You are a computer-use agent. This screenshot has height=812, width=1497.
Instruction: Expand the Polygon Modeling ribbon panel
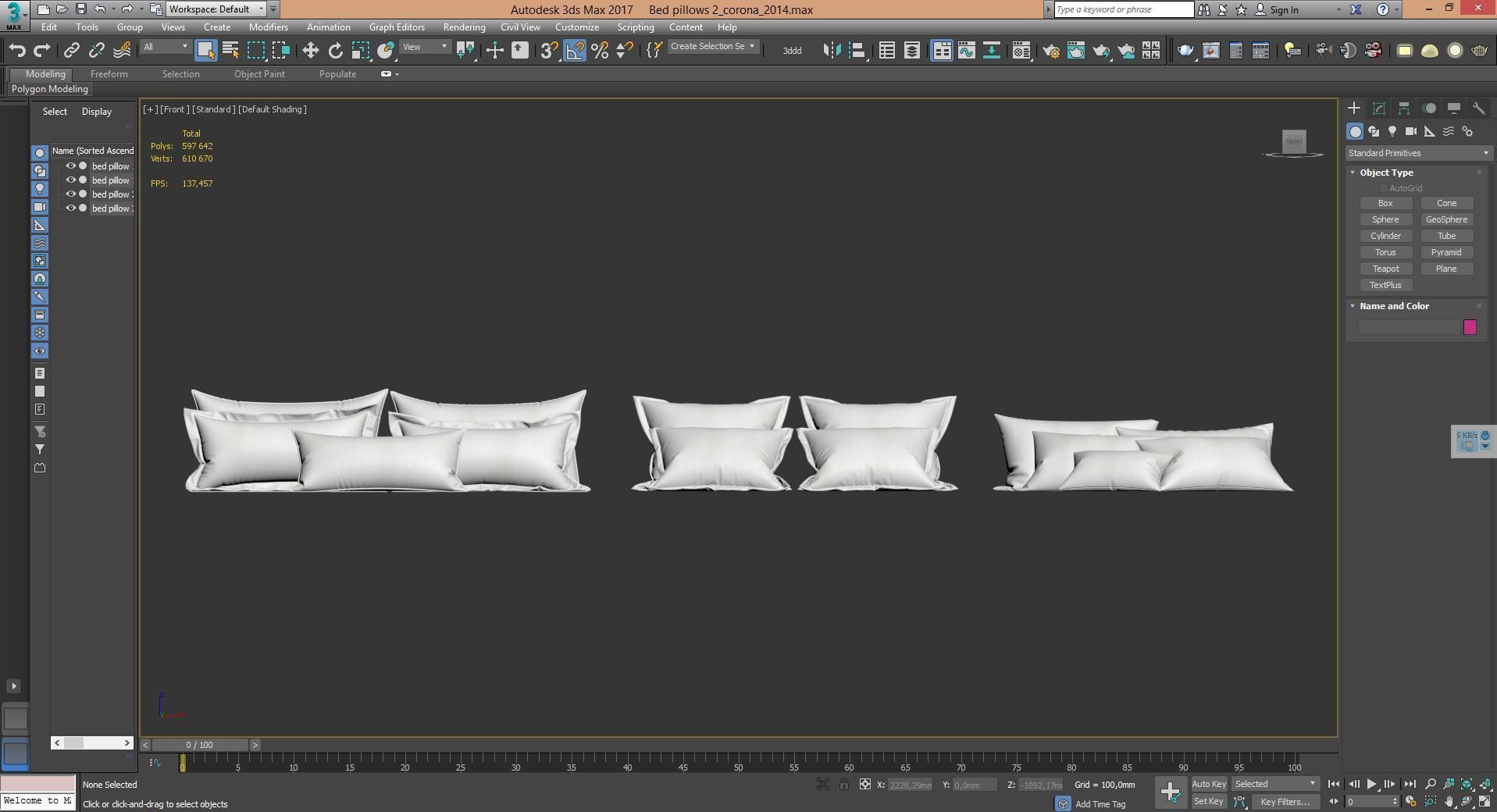50,89
